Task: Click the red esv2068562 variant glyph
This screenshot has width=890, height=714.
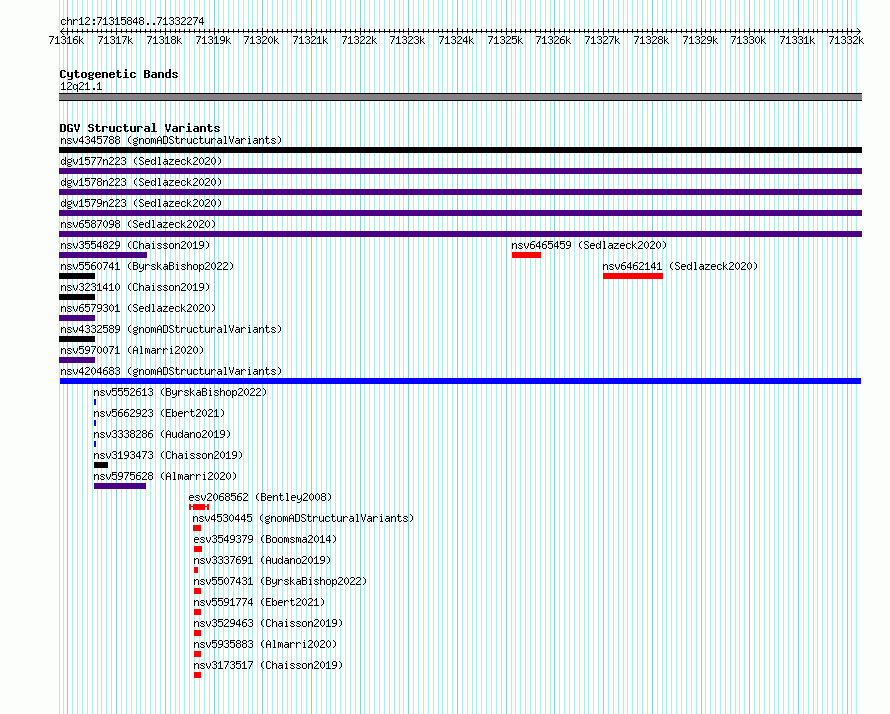Action: [199, 507]
